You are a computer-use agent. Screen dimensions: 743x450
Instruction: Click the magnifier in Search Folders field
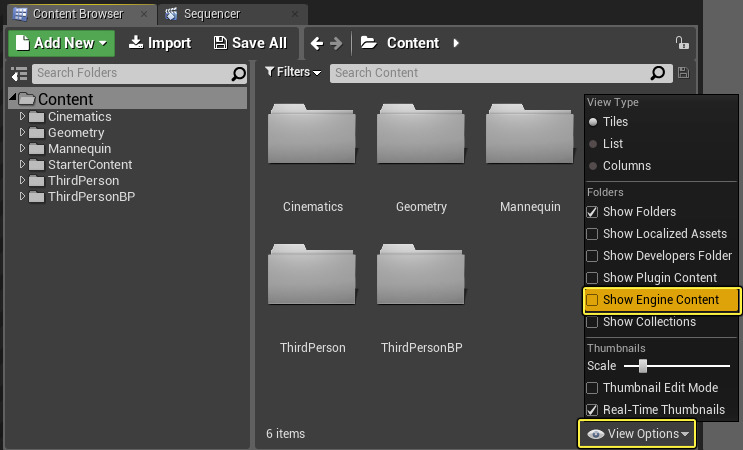point(238,73)
